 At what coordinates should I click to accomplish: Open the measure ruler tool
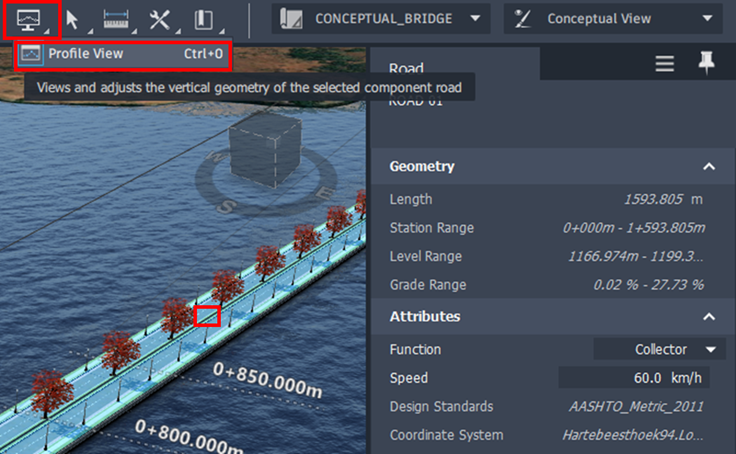coord(115,19)
